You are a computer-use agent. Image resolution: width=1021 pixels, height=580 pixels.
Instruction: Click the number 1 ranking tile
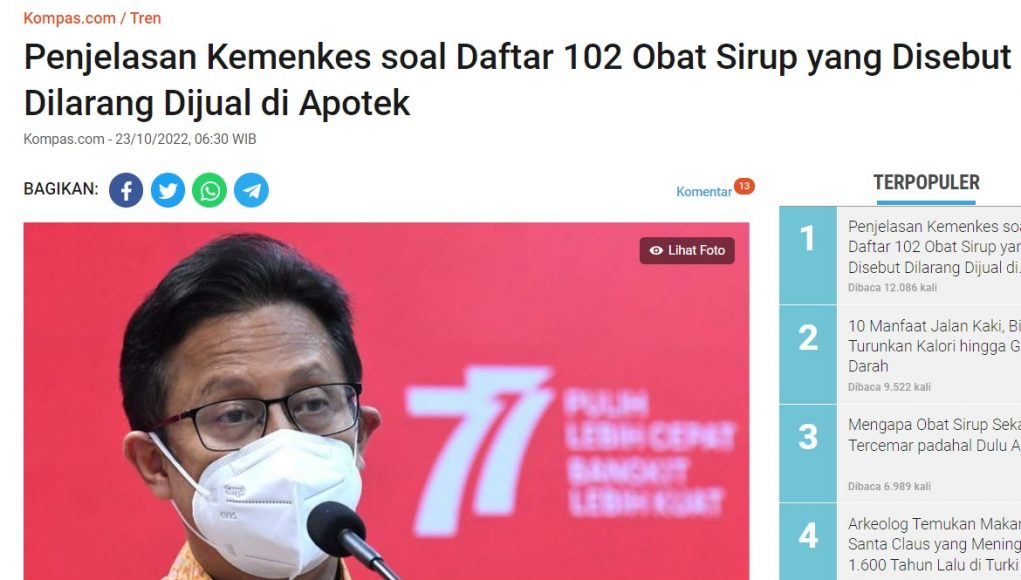pos(808,255)
